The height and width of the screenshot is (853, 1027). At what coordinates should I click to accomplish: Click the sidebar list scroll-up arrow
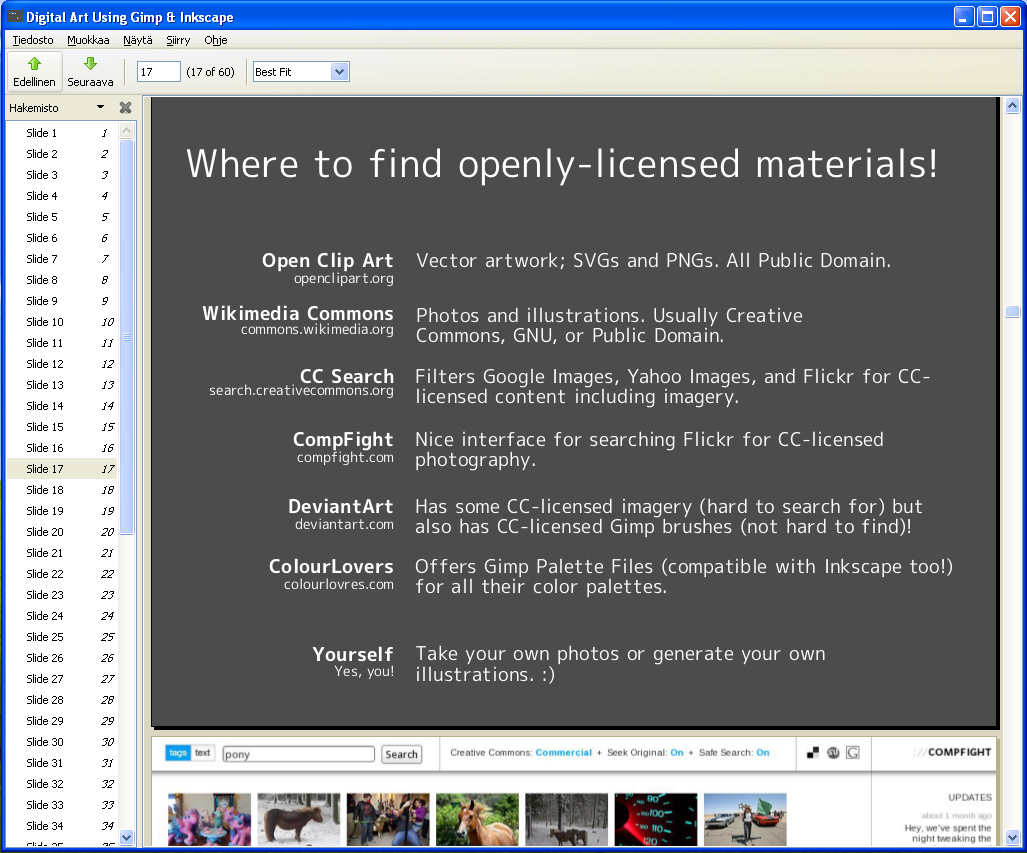coord(126,130)
